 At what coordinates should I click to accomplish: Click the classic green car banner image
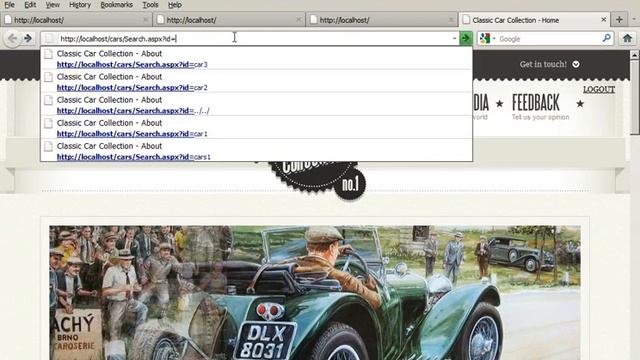click(315, 292)
